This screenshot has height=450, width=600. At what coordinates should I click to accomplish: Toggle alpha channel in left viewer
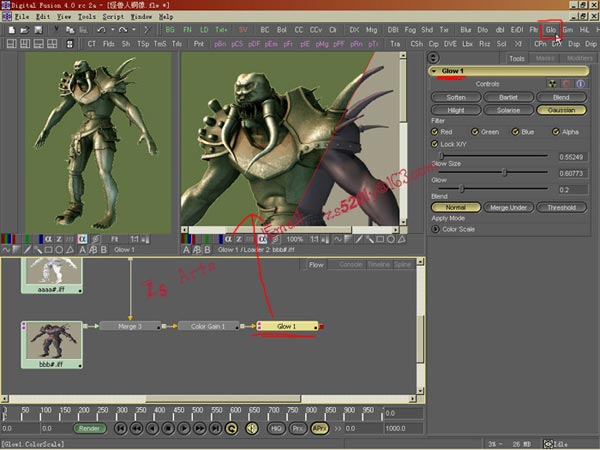[x=48, y=239]
